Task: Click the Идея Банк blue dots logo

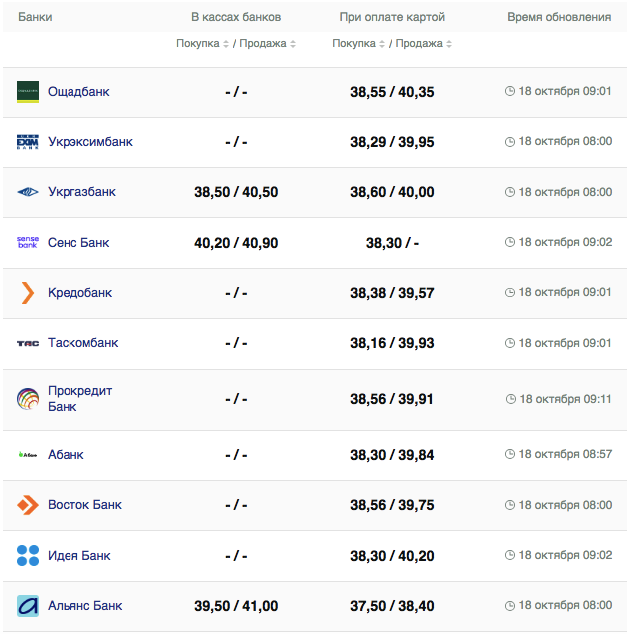Action: pyautogui.click(x=28, y=556)
